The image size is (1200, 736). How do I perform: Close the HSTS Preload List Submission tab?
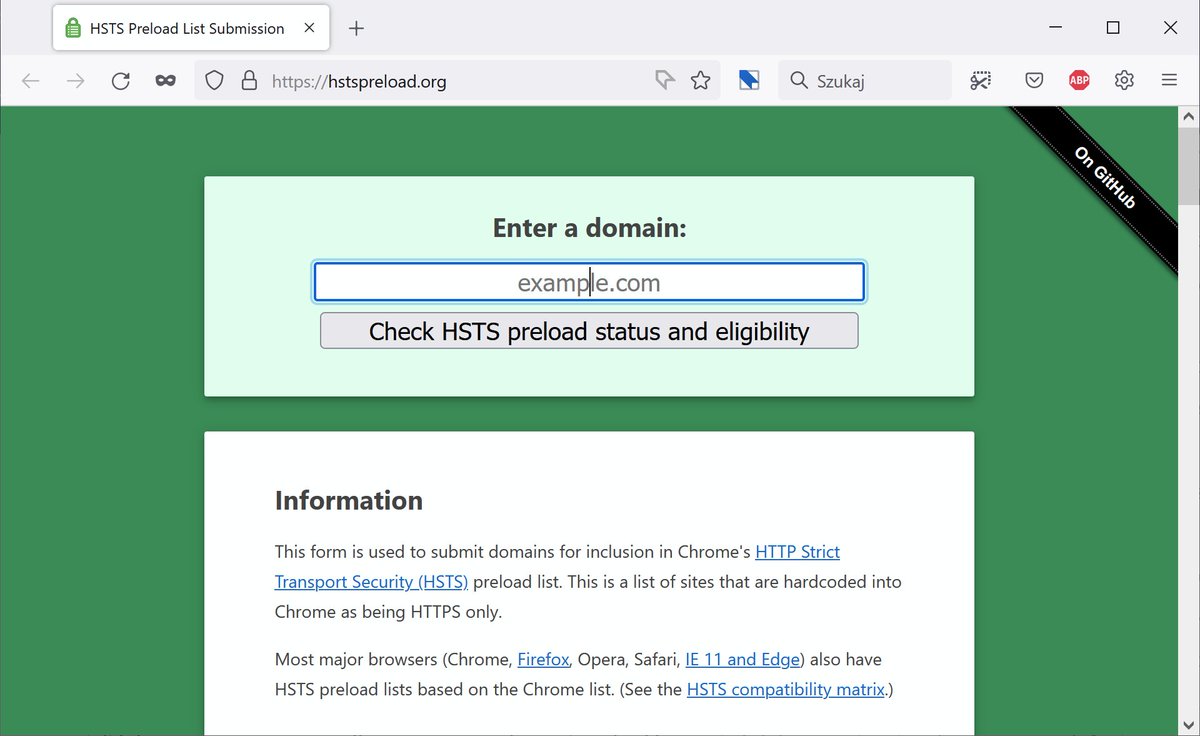[x=309, y=28]
